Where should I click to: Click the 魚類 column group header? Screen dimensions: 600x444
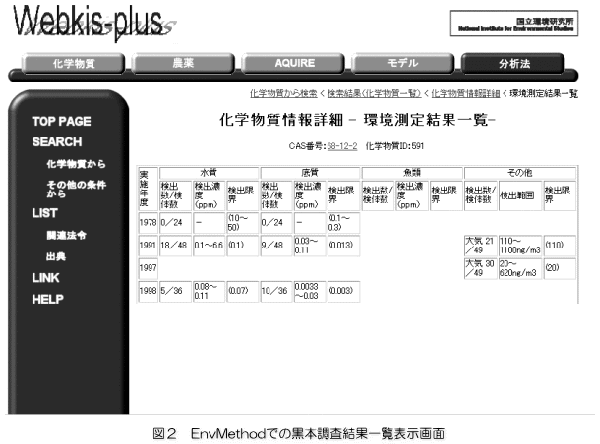point(412,173)
